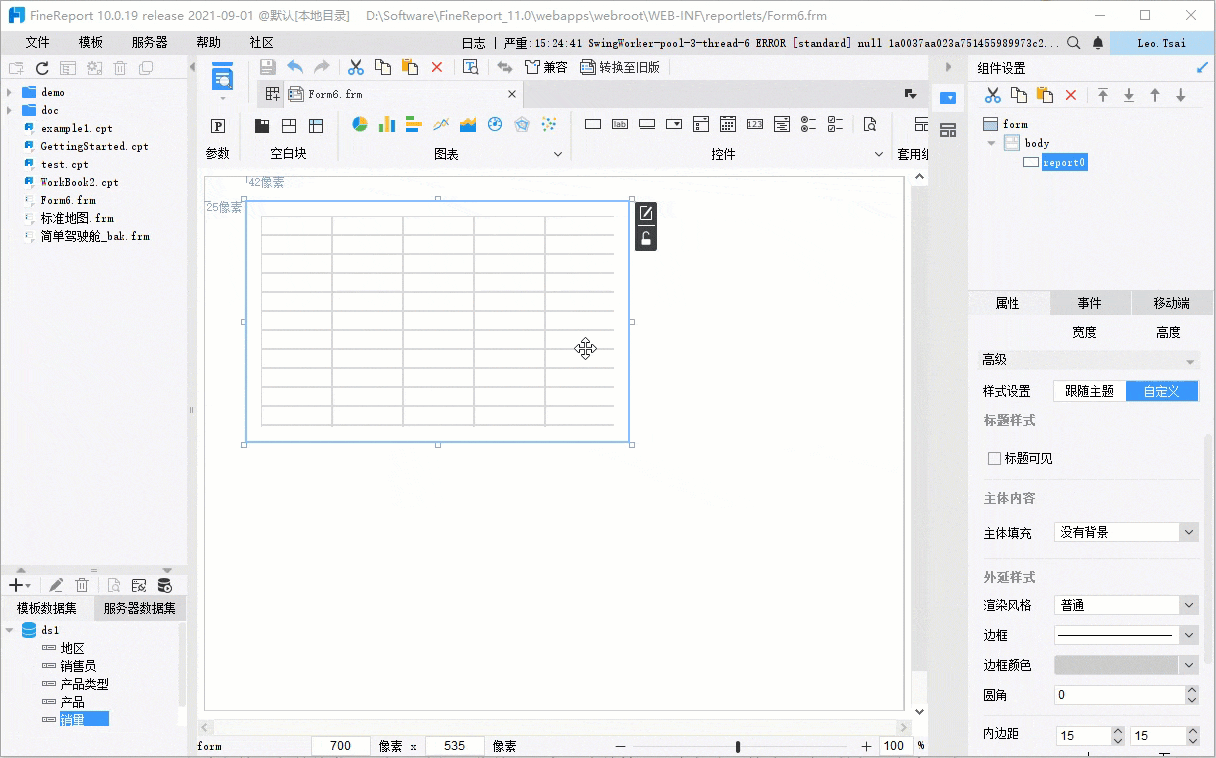Click the form width input field
The width and height of the screenshot is (1216, 758).
point(340,746)
